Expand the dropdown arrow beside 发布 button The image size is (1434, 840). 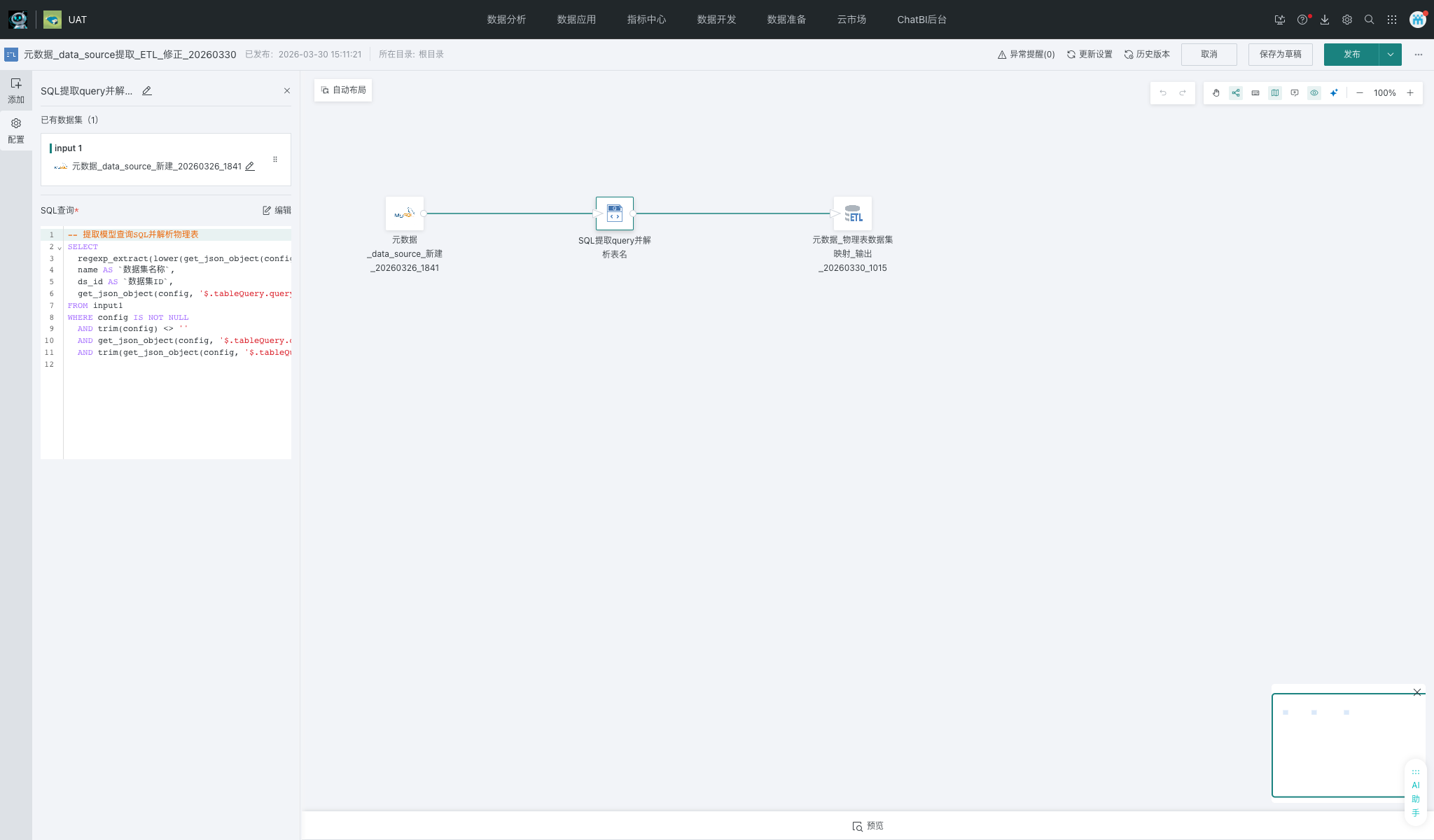(1391, 55)
